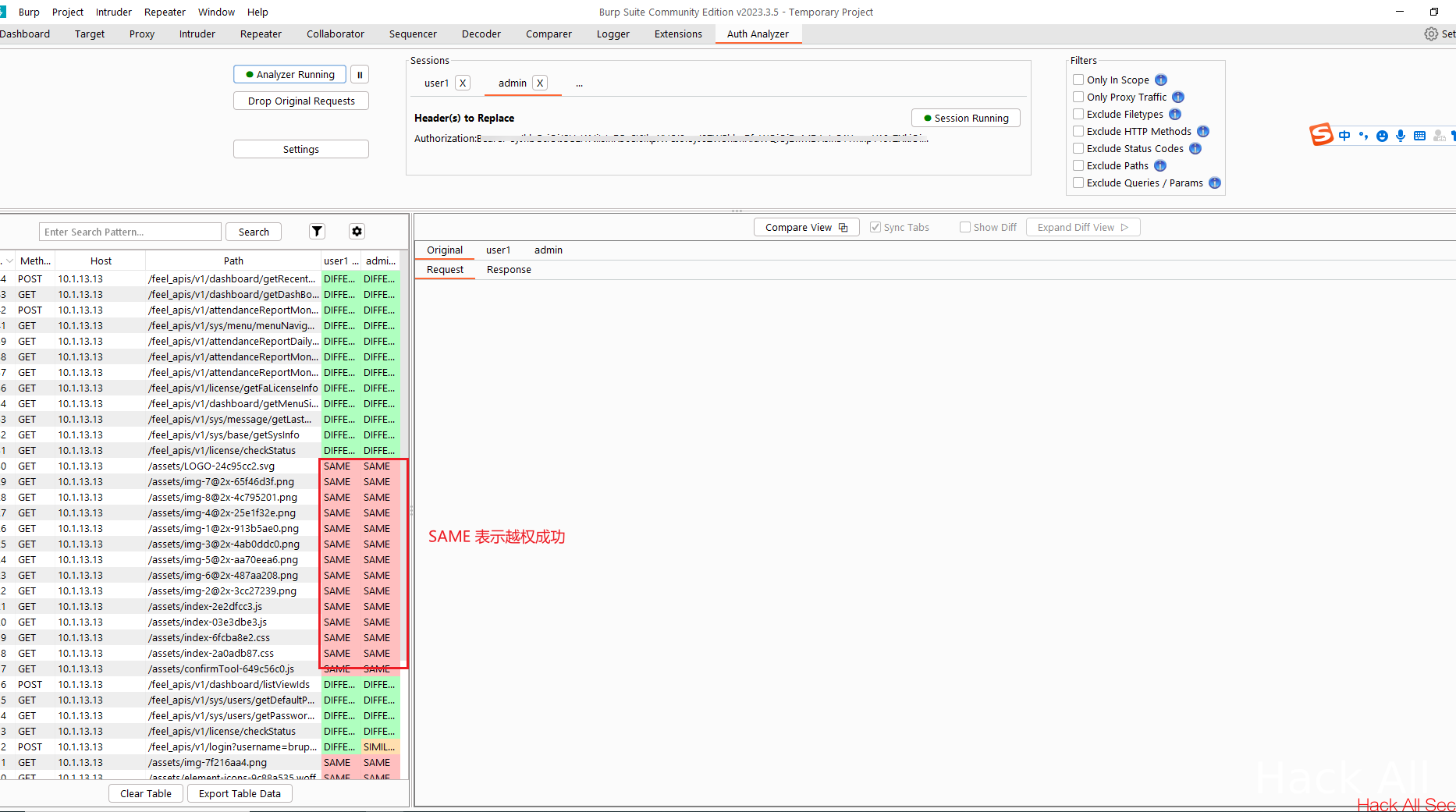Sort by the Path column header
The image size is (1456, 812).
coord(233,261)
